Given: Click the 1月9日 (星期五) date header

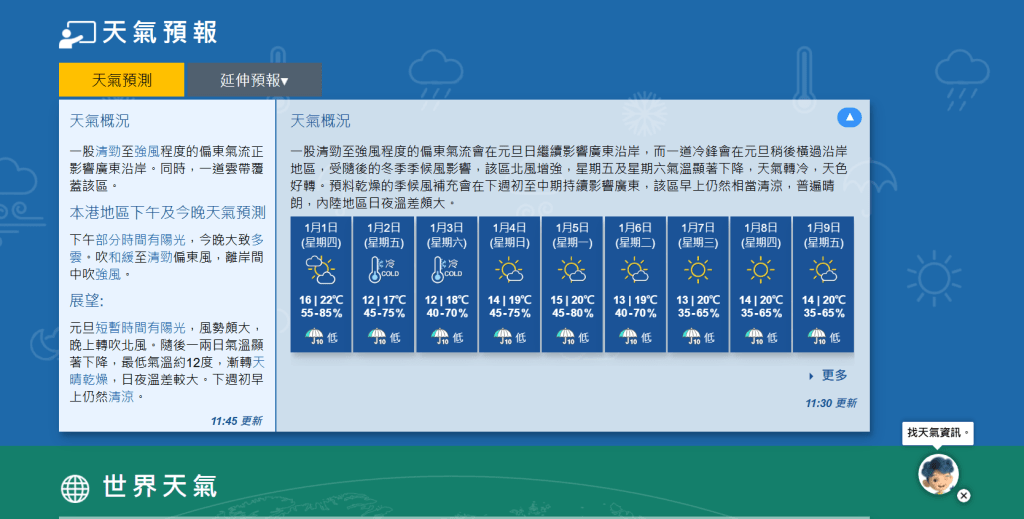Looking at the screenshot, I should (823, 235).
